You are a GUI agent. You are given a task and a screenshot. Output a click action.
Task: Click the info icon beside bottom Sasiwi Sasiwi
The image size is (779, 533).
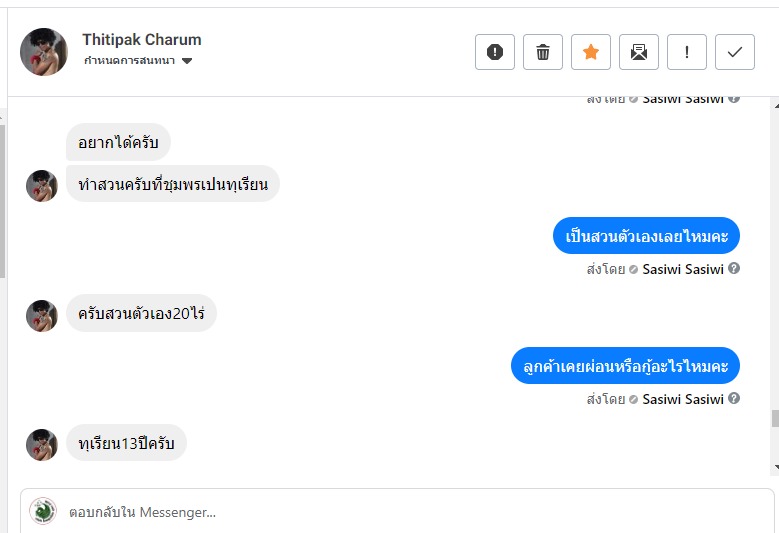coord(734,399)
